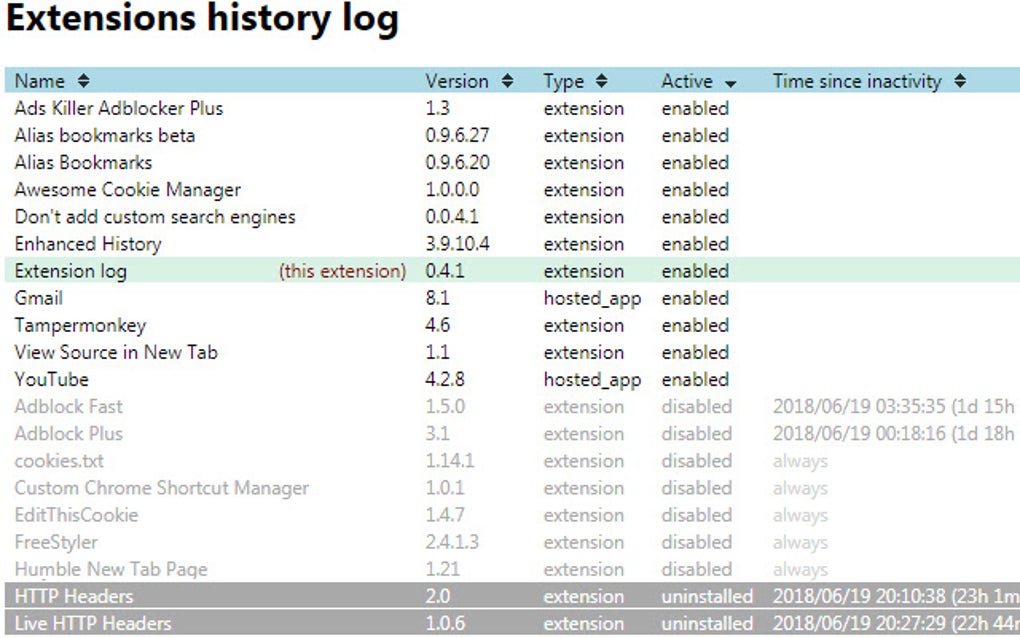The height and width of the screenshot is (638, 1020).
Task: Open the Type header sorting control
Action: (601, 81)
